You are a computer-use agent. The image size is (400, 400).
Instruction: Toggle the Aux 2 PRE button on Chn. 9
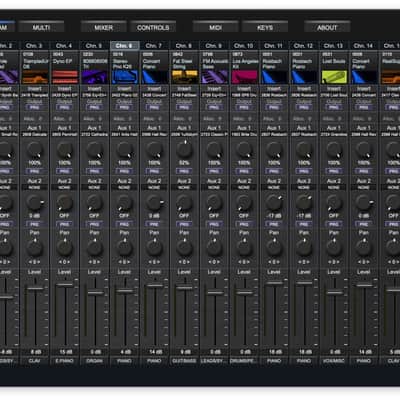point(214,224)
